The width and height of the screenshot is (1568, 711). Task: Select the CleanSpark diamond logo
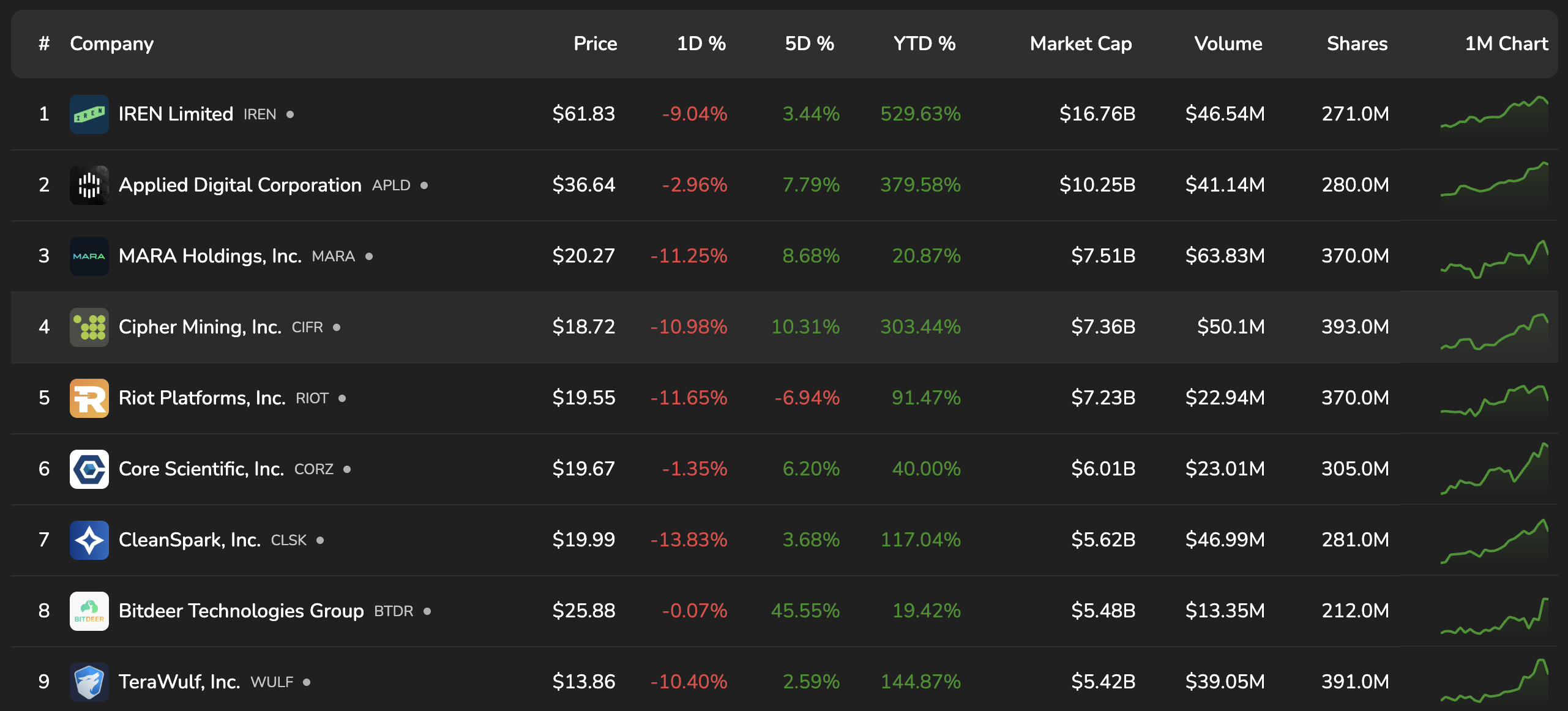[89, 540]
